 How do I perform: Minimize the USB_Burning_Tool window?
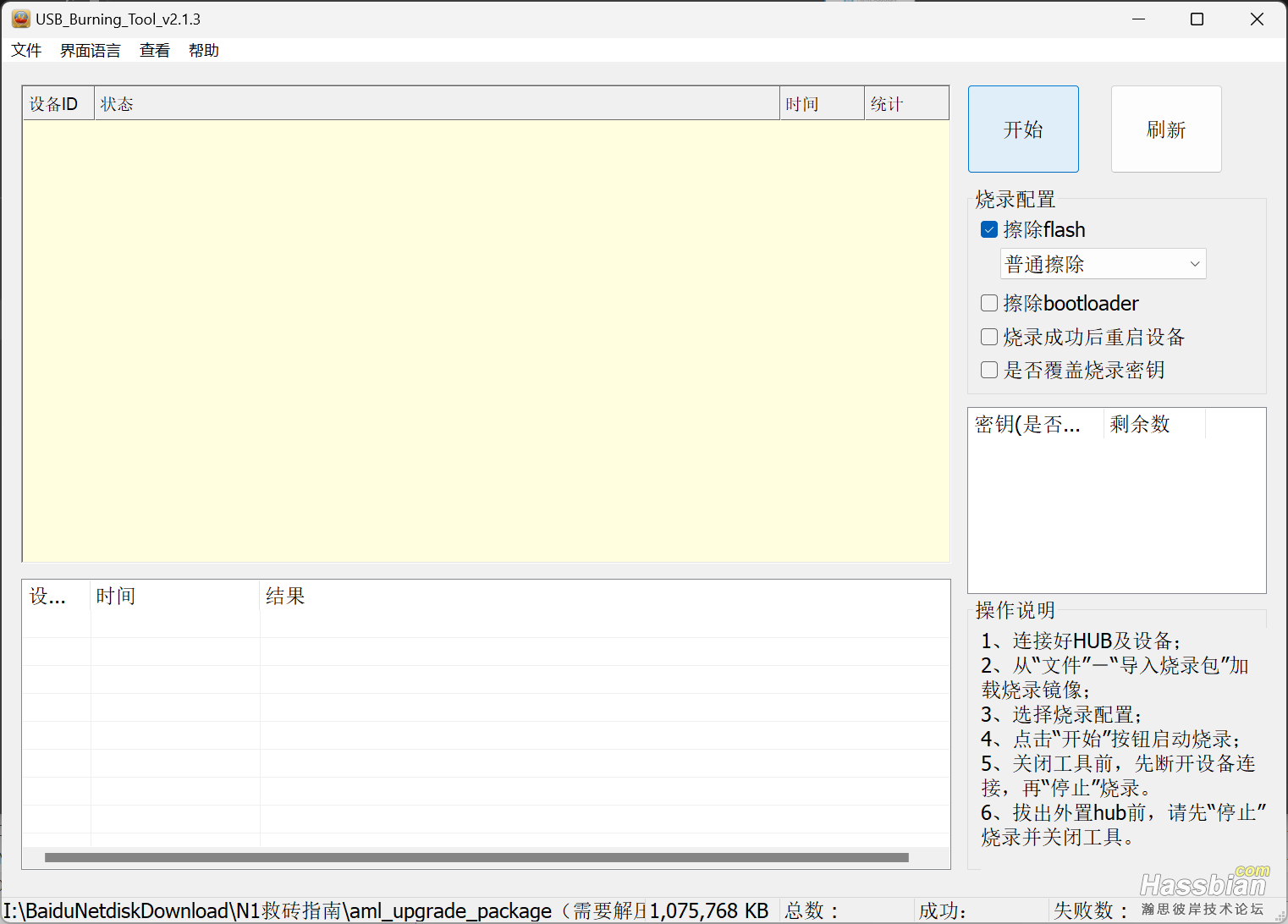(1138, 19)
